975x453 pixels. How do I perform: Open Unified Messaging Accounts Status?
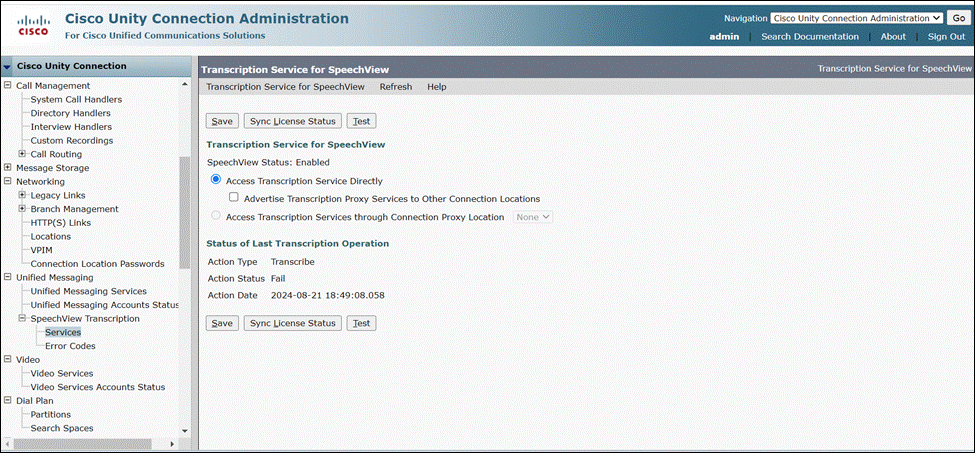tap(104, 304)
